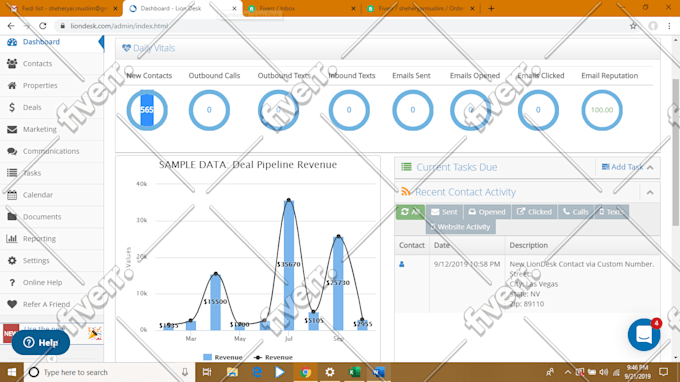Screen dimensions: 680x382
Task: Click the Settings gear icon in sidebar
Action: click(x=12, y=261)
